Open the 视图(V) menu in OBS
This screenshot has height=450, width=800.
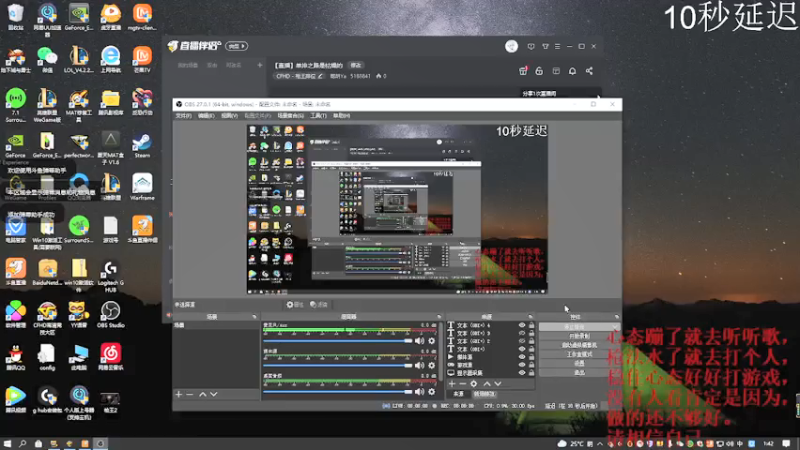[x=230, y=116]
